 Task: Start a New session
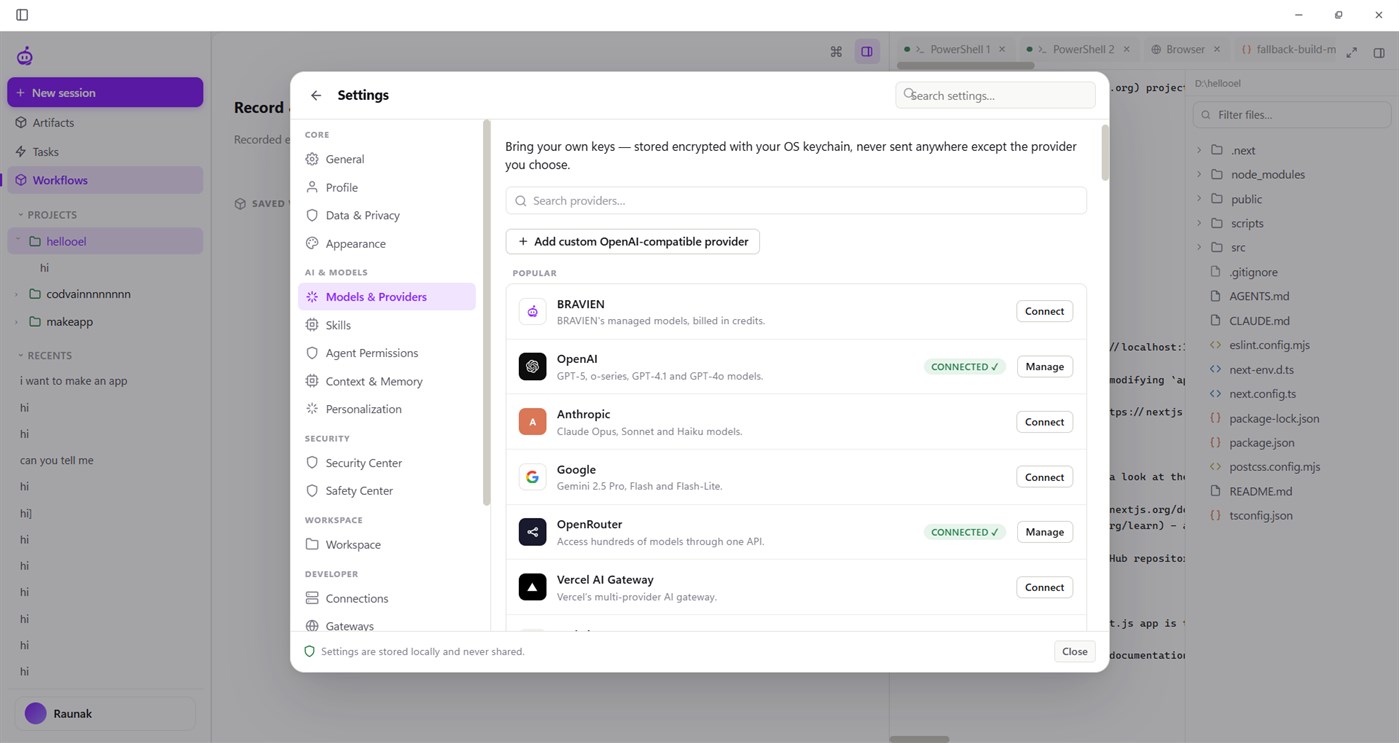coord(105,92)
